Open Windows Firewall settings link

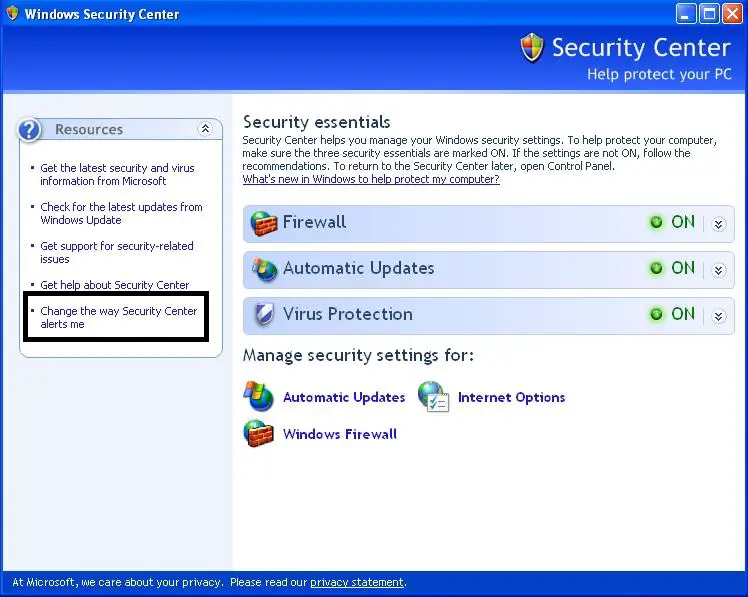[340, 434]
